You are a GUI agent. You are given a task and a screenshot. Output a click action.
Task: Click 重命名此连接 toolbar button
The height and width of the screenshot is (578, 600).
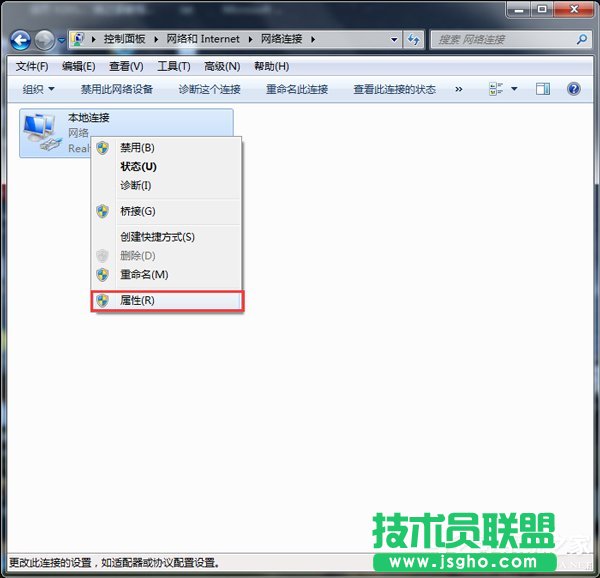pos(297,90)
